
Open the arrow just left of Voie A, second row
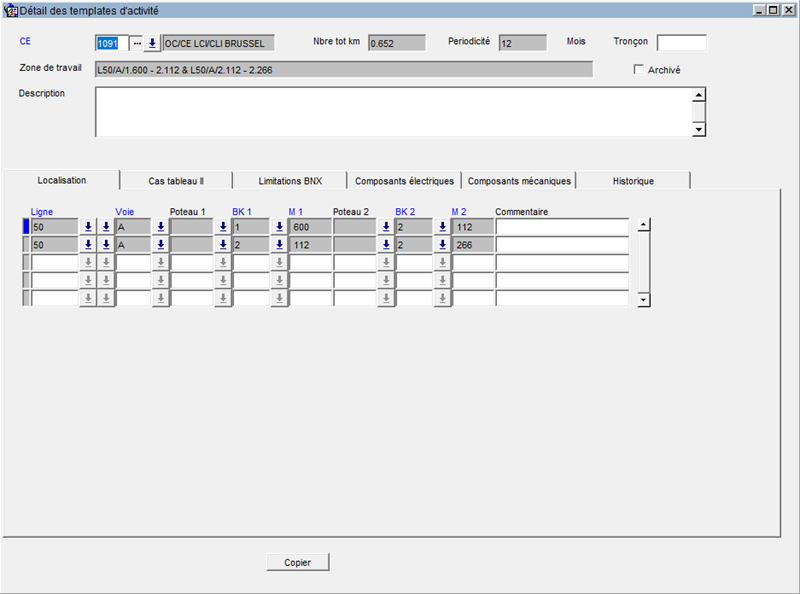(x=106, y=245)
